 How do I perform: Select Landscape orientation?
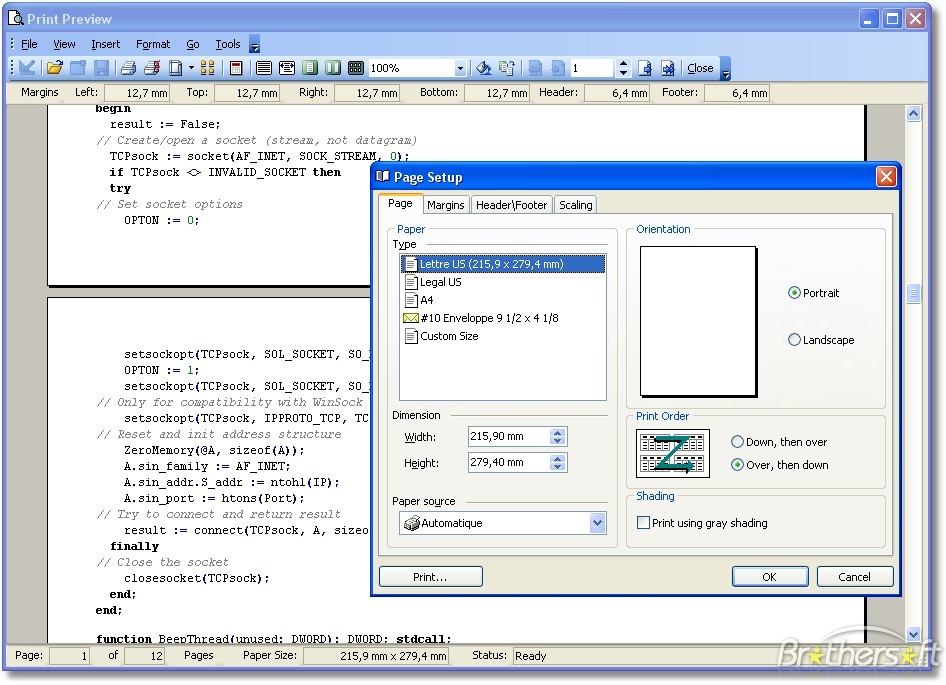tap(795, 340)
